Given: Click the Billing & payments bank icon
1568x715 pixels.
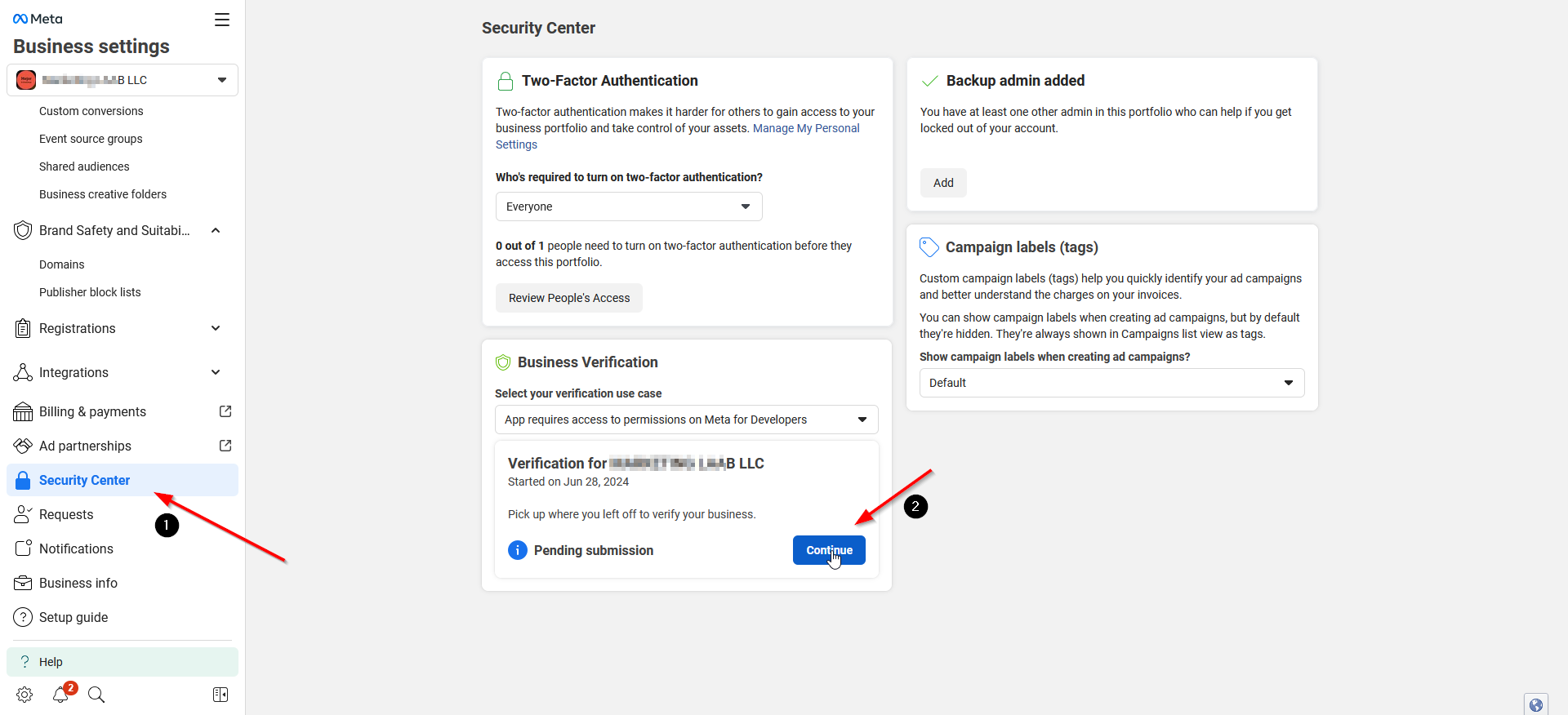Looking at the screenshot, I should tap(23, 411).
